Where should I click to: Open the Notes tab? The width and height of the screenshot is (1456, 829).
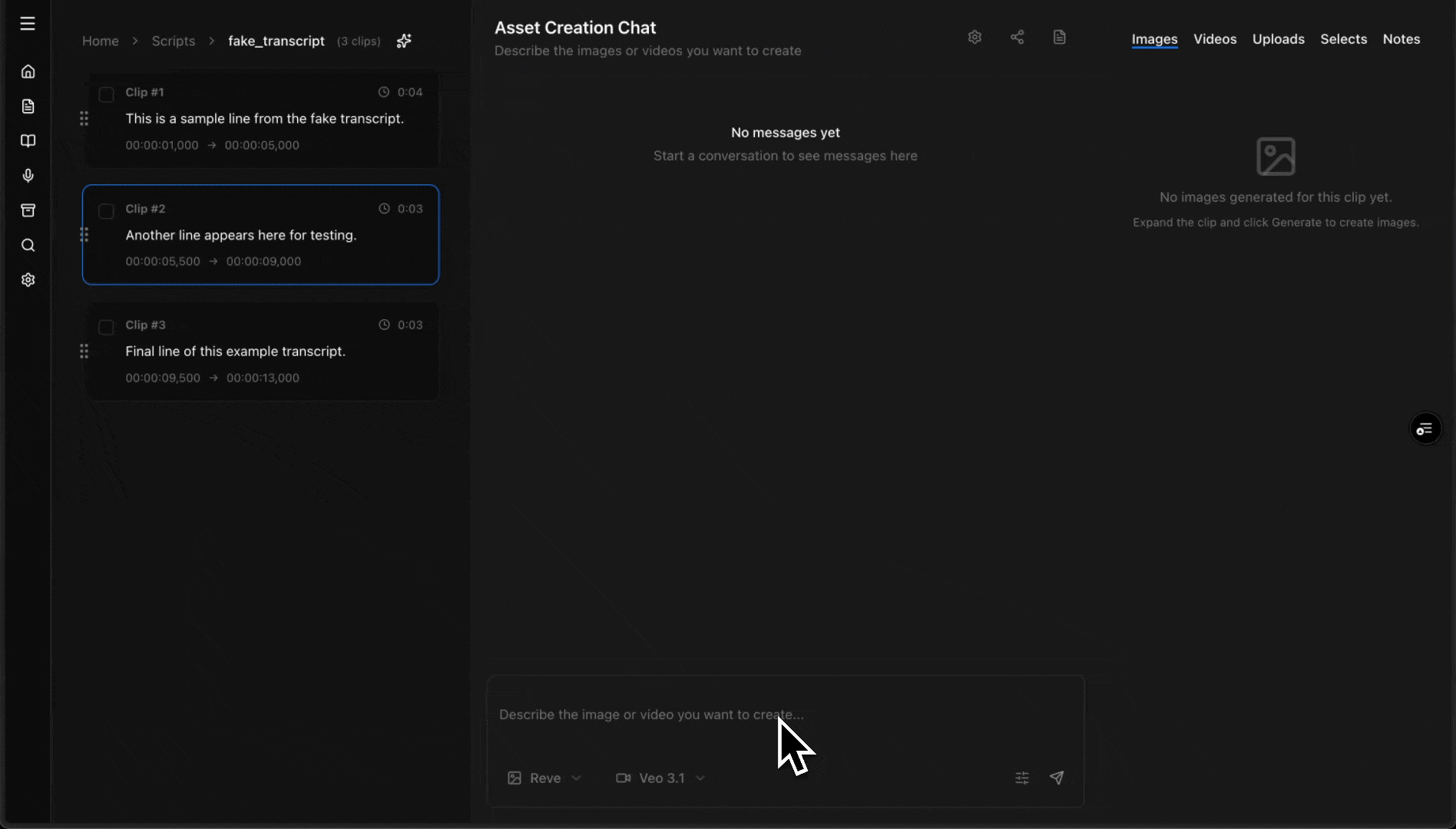click(1401, 38)
